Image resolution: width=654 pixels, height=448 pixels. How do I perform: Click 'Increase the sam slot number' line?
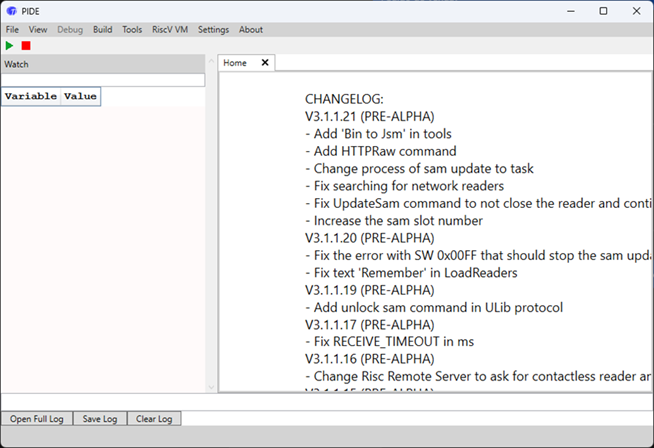[394, 221]
